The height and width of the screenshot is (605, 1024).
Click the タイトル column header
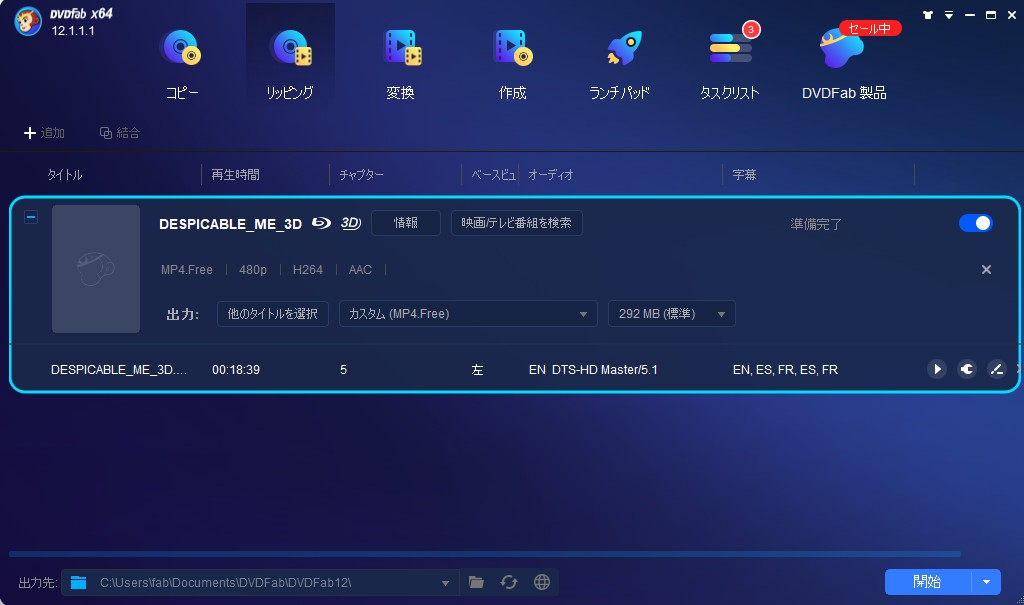[x=65, y=174]
